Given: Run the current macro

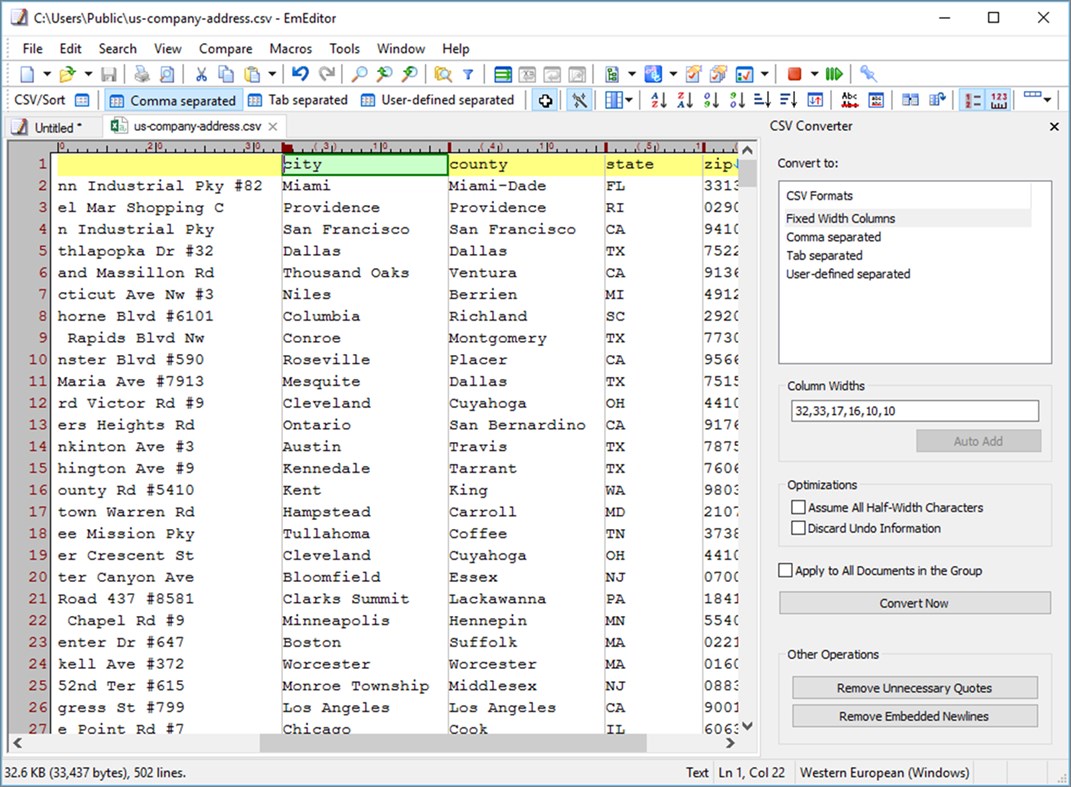Looking at the screenshot, I should click(x=836, y=74).
